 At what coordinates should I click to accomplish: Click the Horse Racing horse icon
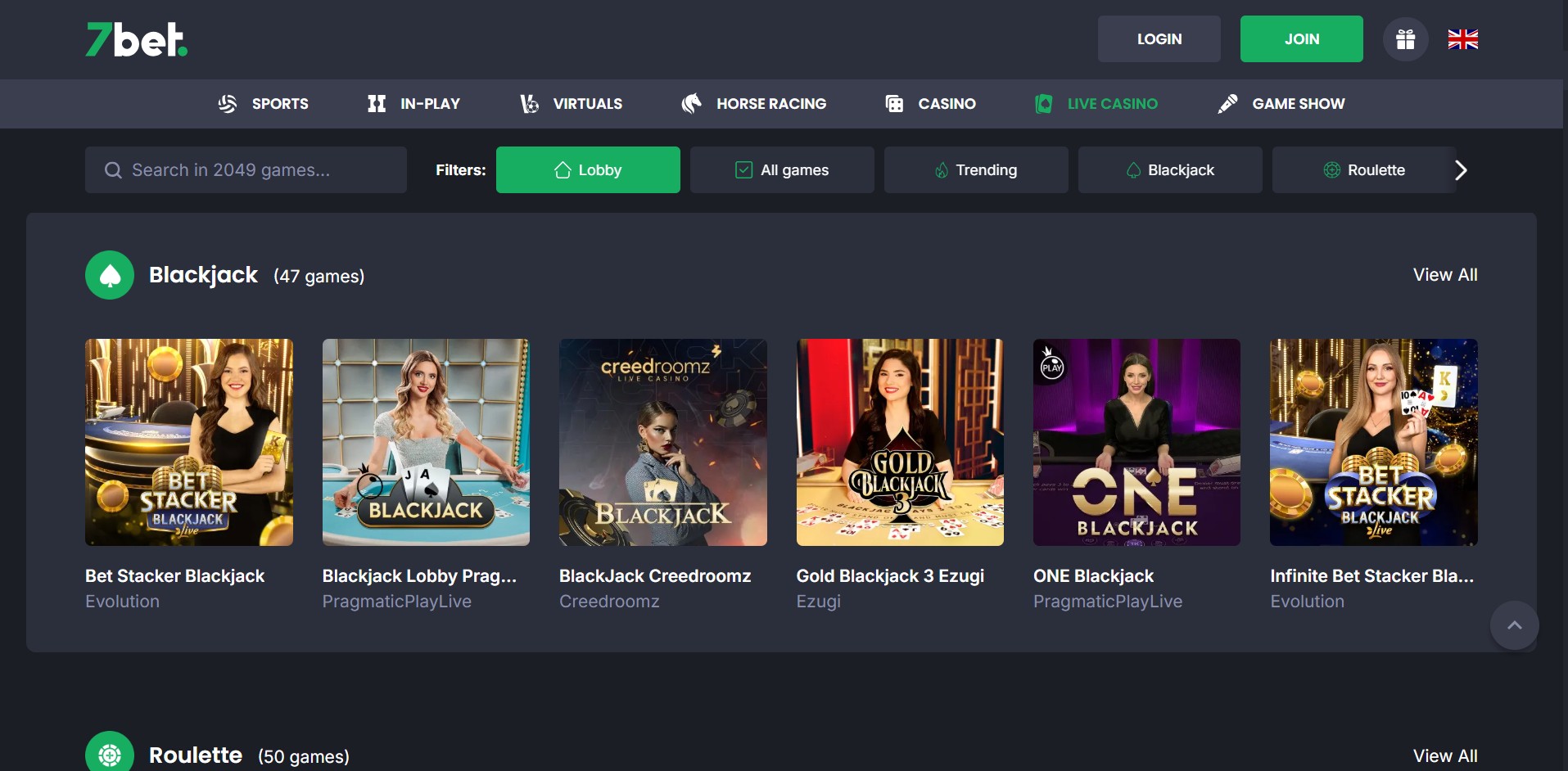(x=691, y=104)
